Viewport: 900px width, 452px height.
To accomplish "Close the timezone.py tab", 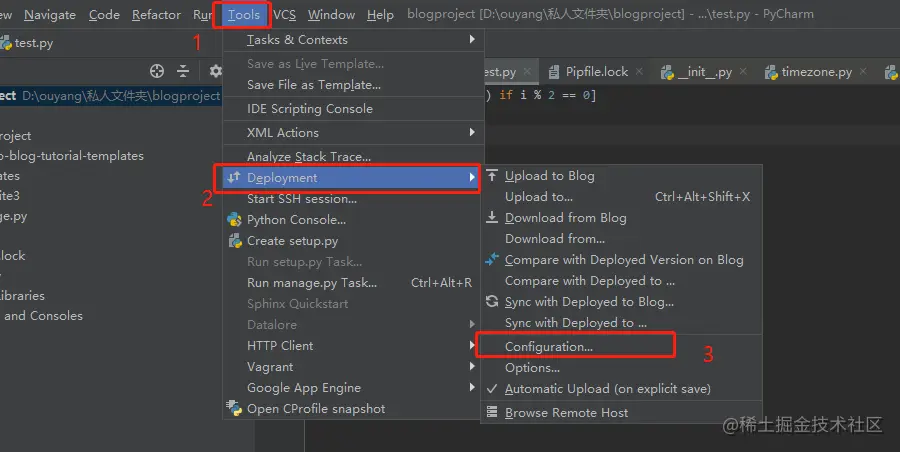I will point(863,71).
